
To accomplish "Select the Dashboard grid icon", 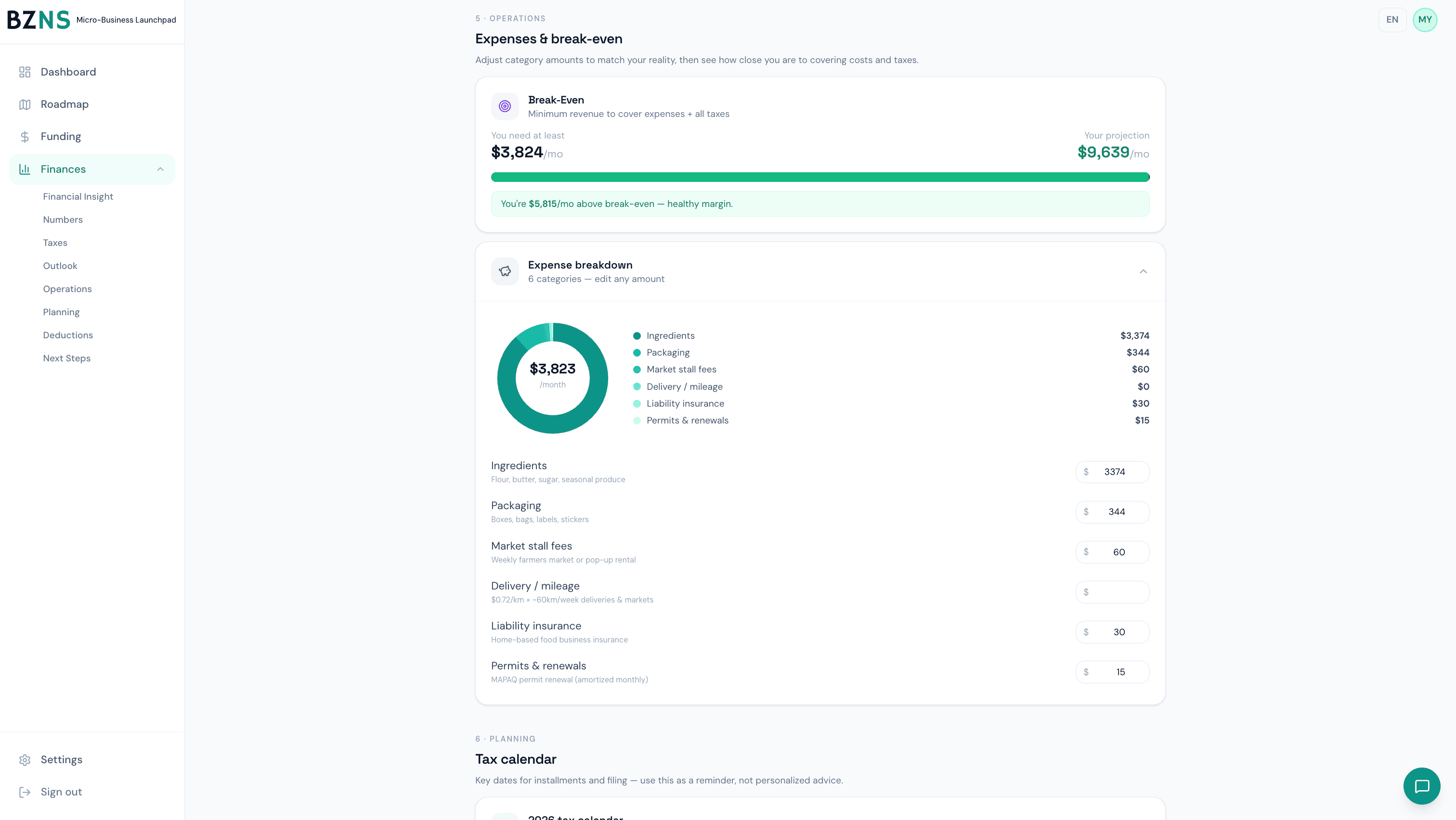I will tap(25, 72).
